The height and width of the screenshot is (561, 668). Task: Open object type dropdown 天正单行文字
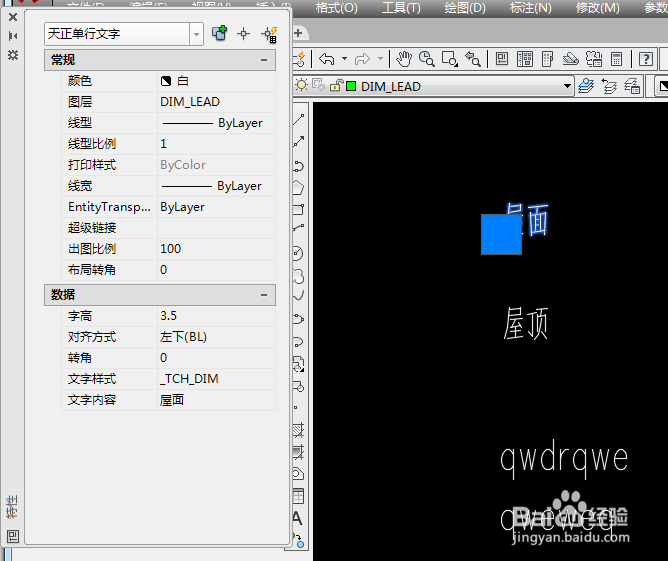[x=196, y=34]
